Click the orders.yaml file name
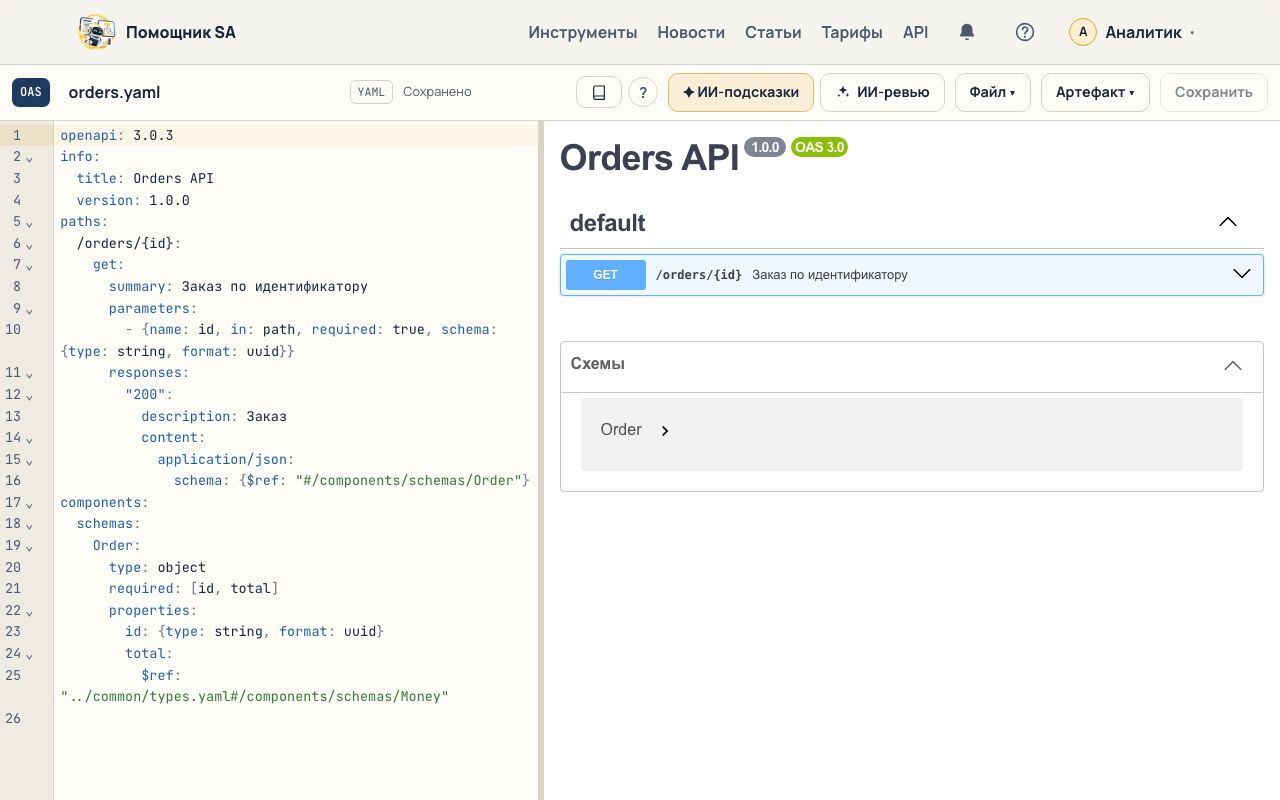 click(114, 92)
